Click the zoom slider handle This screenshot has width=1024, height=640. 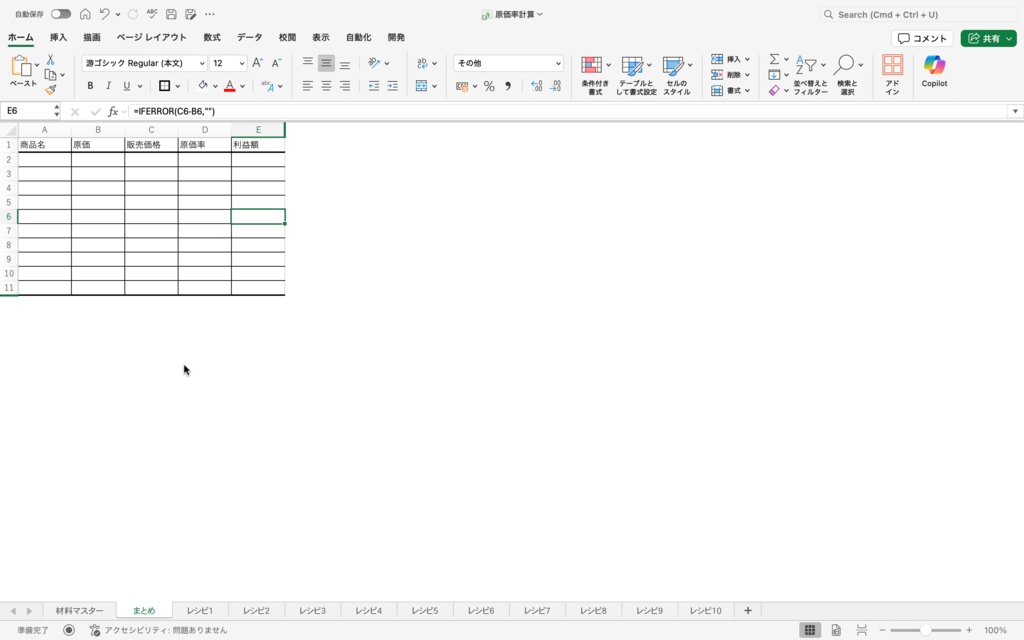pos(925,630)
